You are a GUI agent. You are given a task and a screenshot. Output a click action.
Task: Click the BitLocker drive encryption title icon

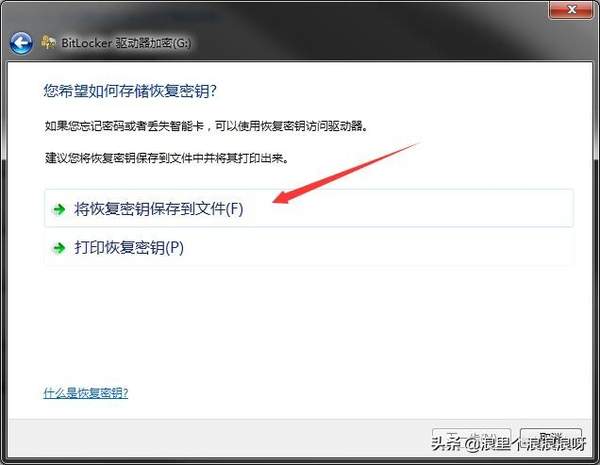[49, 42]
